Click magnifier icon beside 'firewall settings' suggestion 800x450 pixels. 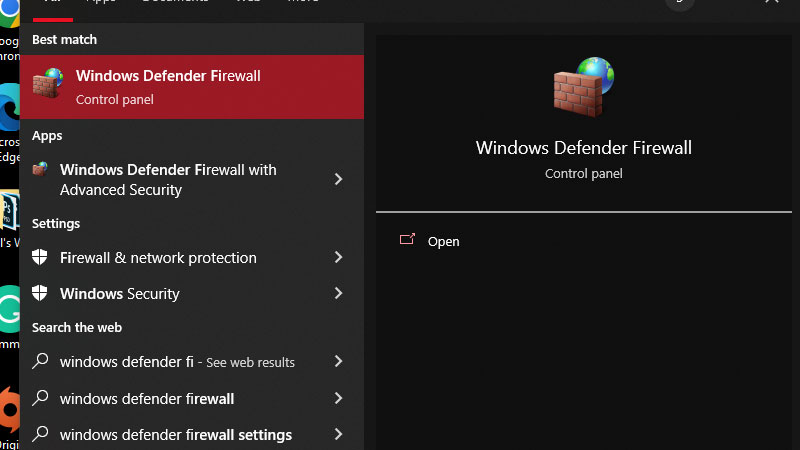click(40, 434)
